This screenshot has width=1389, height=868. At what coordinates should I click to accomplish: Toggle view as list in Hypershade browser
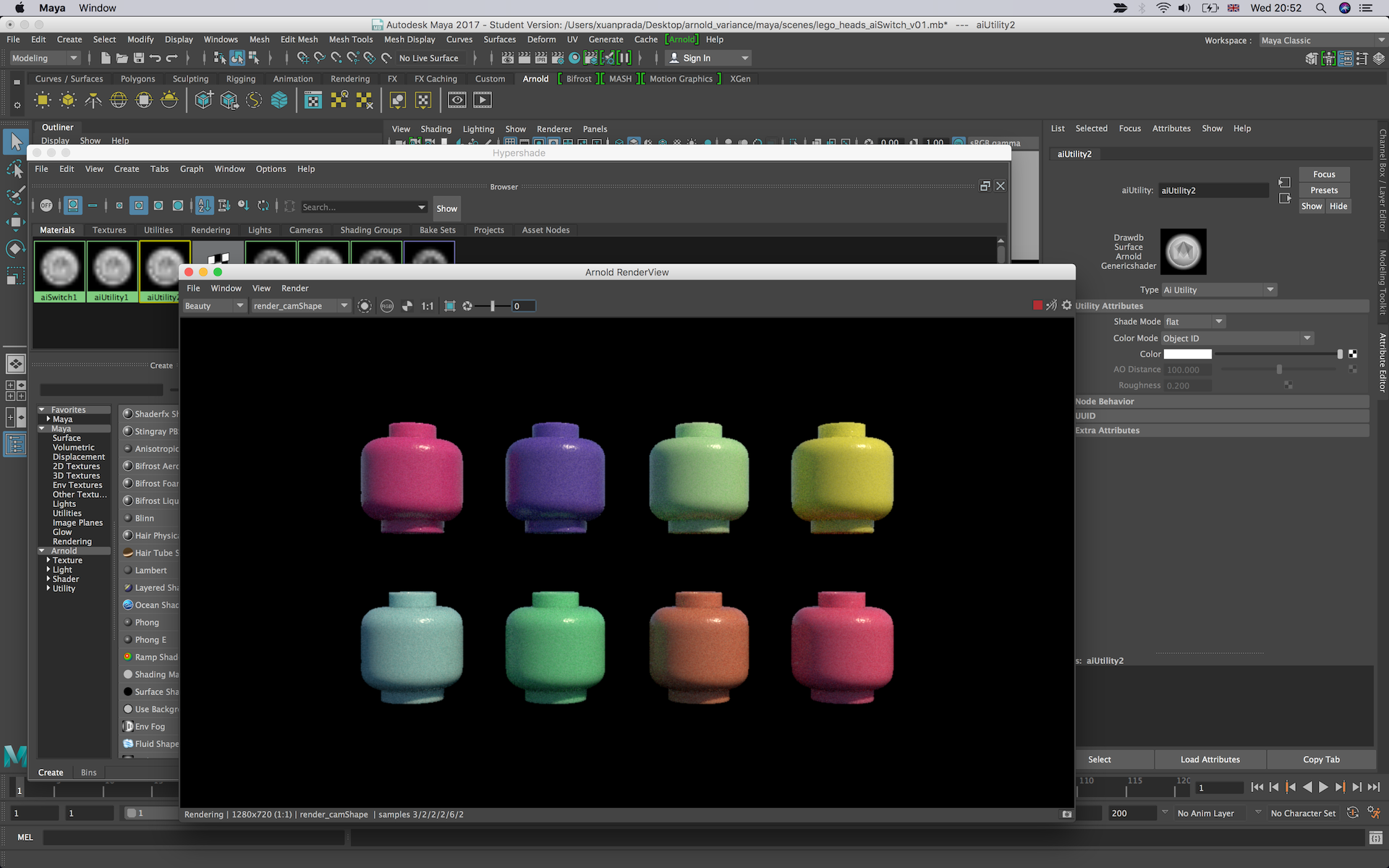[93, 206]
